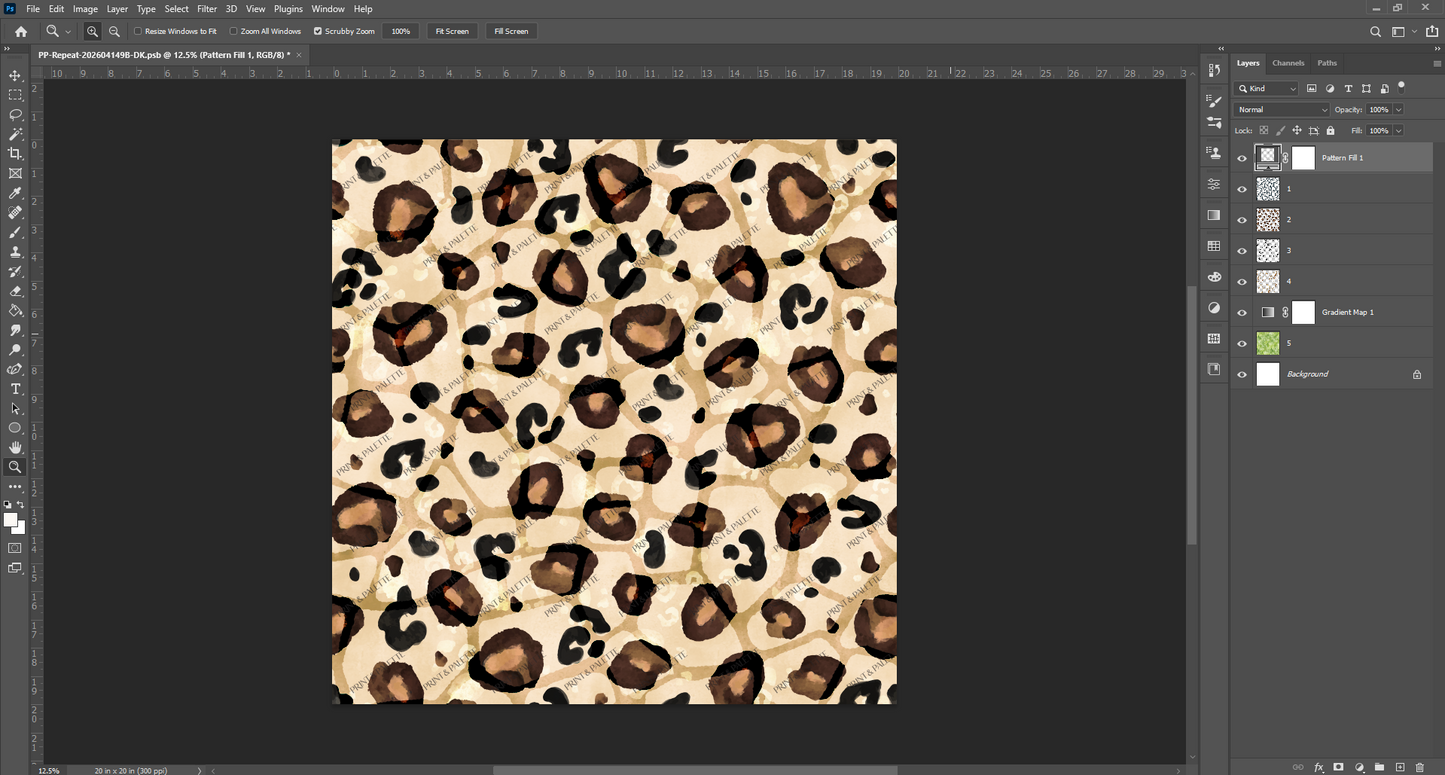Add a layer style with fx
Screen dimensions: 1445x775
(x=1319, y=767)
